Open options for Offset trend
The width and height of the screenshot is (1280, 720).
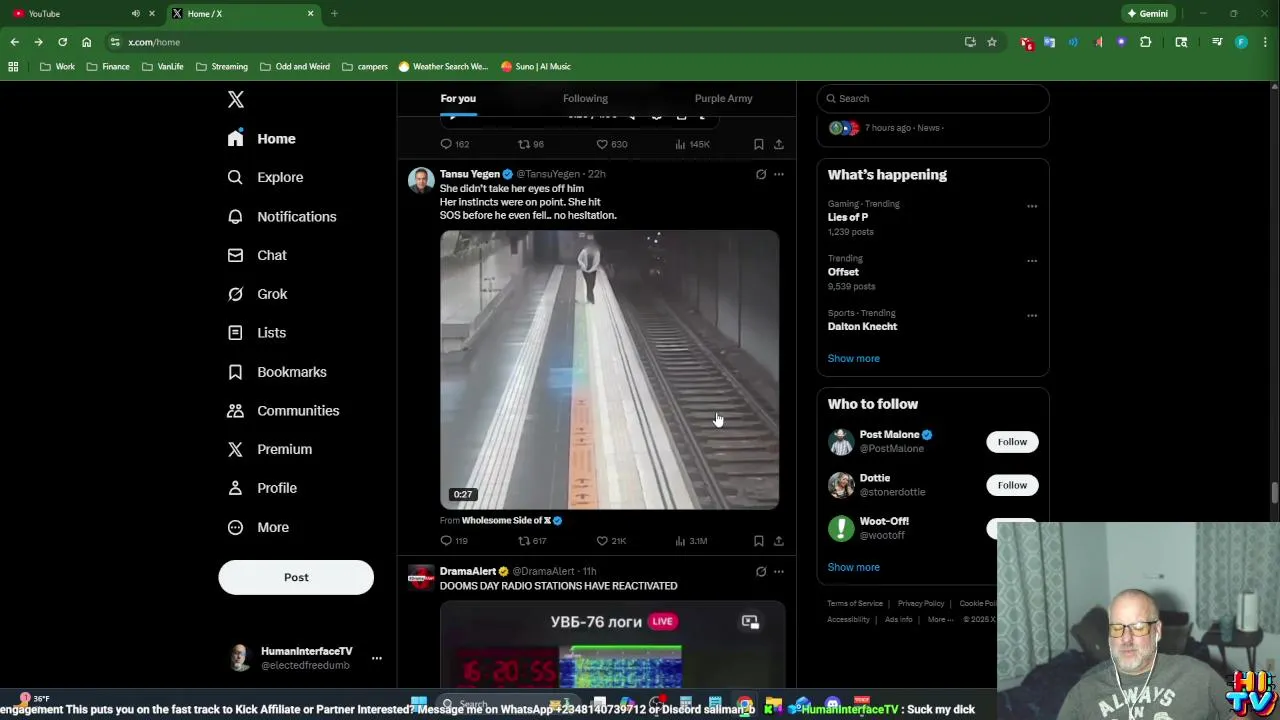(1032, 261)
